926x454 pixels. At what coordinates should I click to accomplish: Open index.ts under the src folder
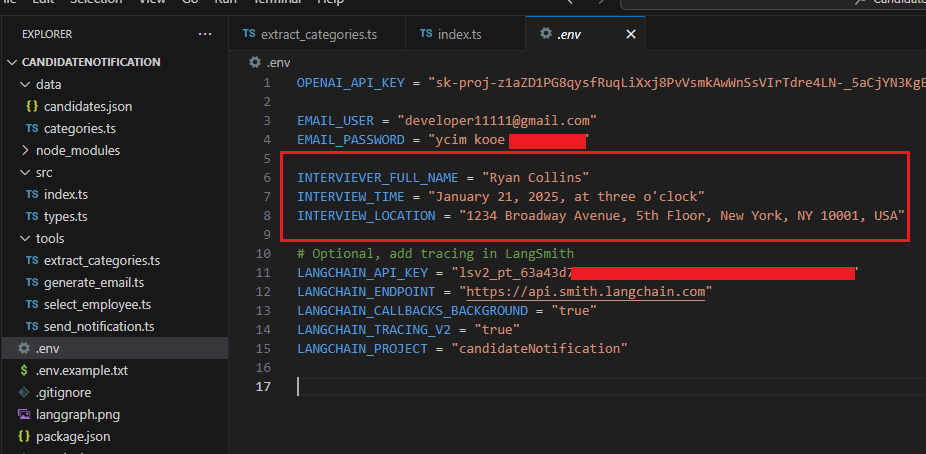pos(66,194)
